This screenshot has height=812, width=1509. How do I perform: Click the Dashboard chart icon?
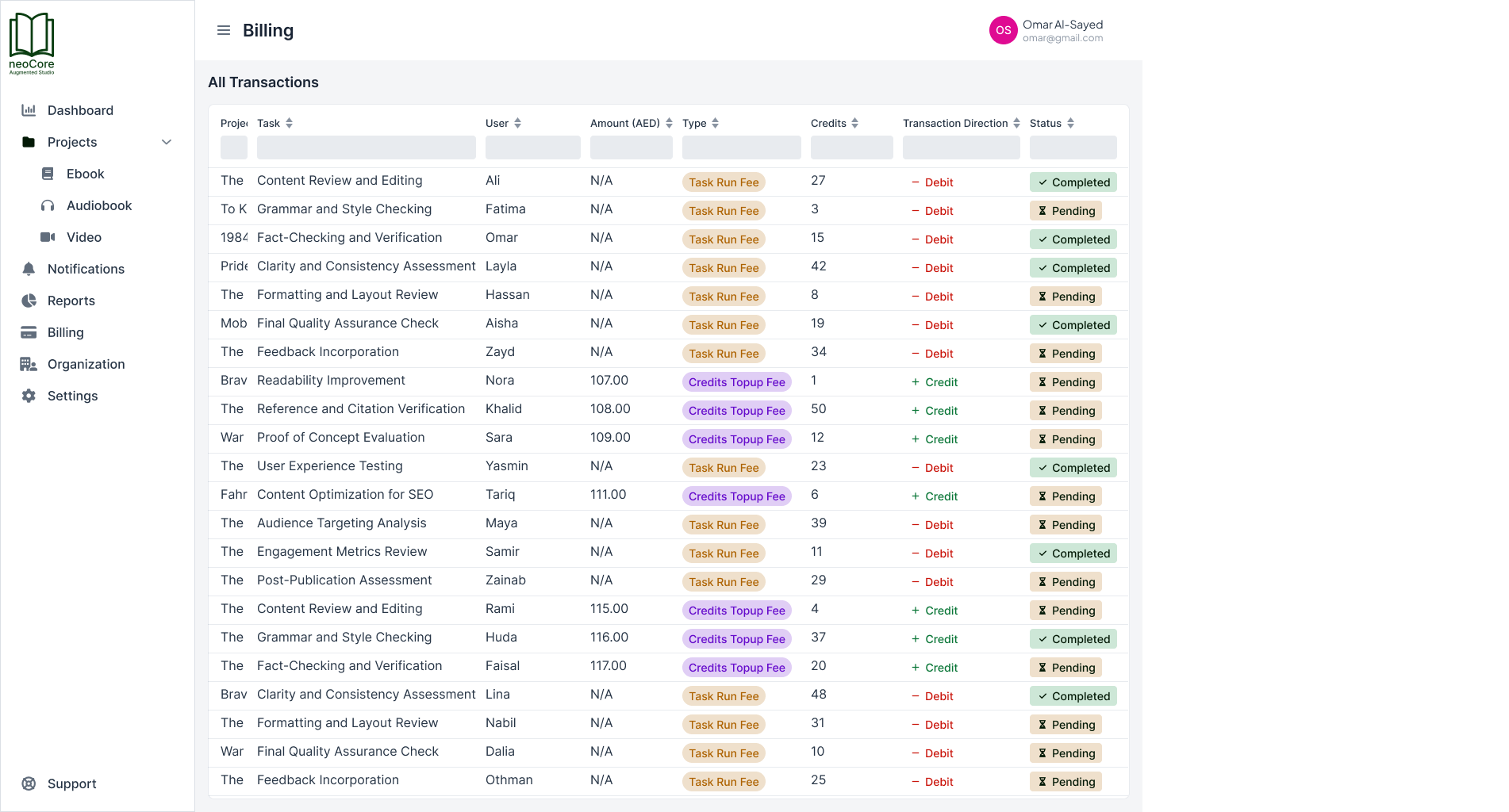(29, 110)
